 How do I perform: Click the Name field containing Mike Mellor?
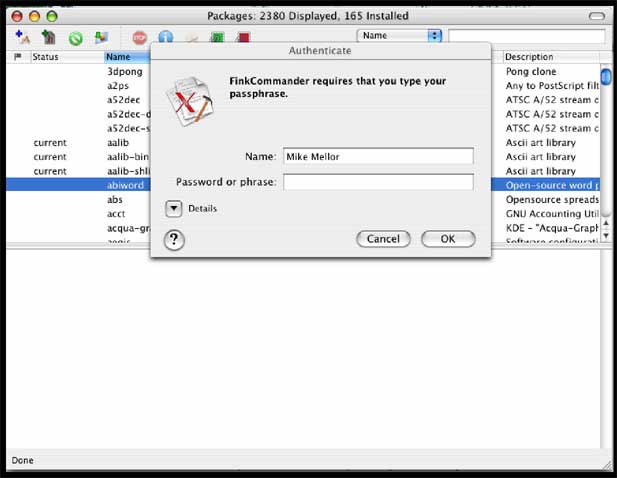coord(378,157)
